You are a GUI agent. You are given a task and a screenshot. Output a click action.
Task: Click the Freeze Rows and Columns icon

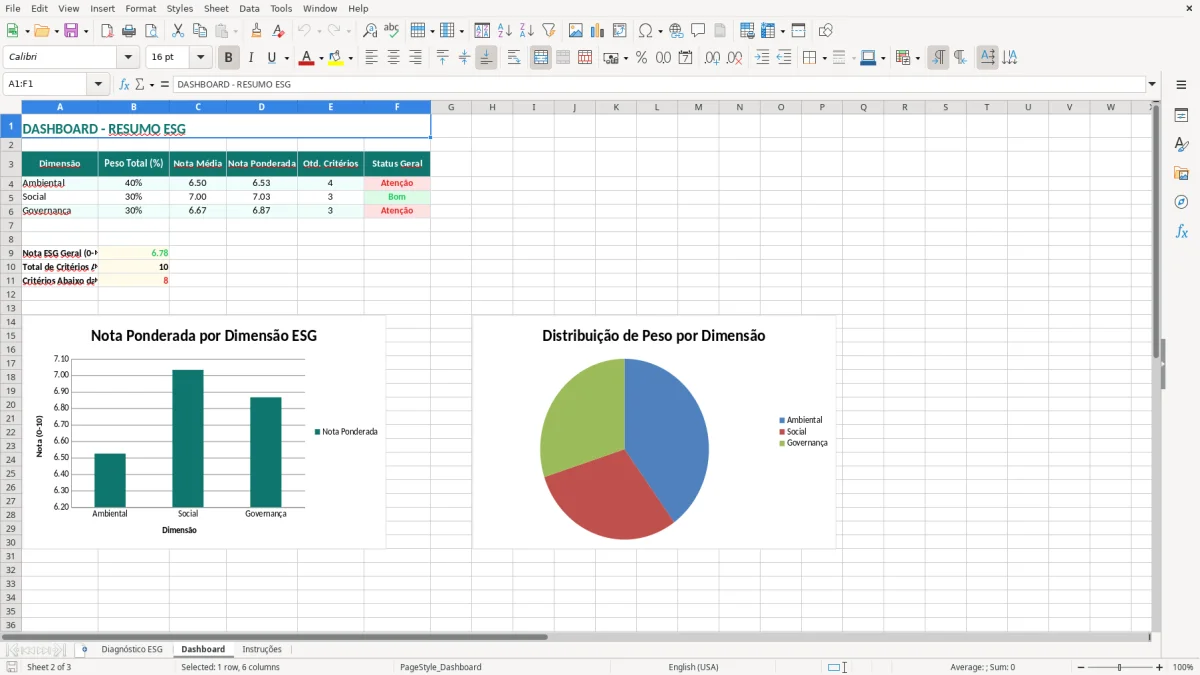tap(768, 31)
